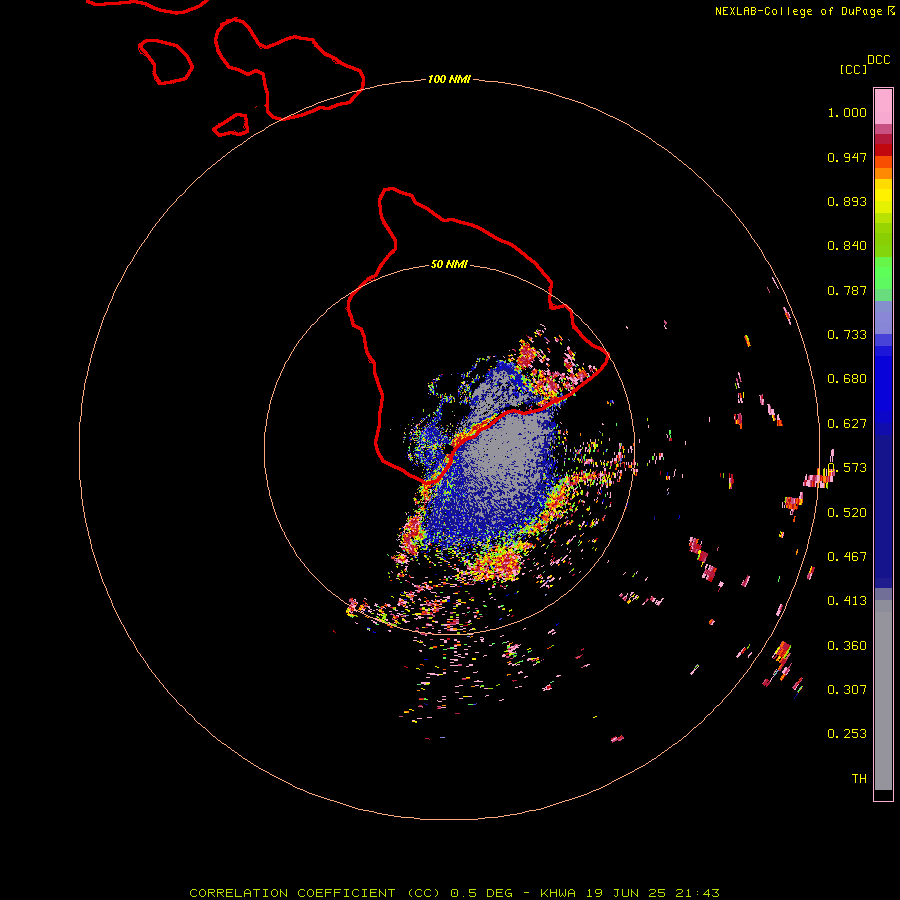Pick the orange color bar segment
This screenshot has height=900, width=900.
tap(883, 173)
